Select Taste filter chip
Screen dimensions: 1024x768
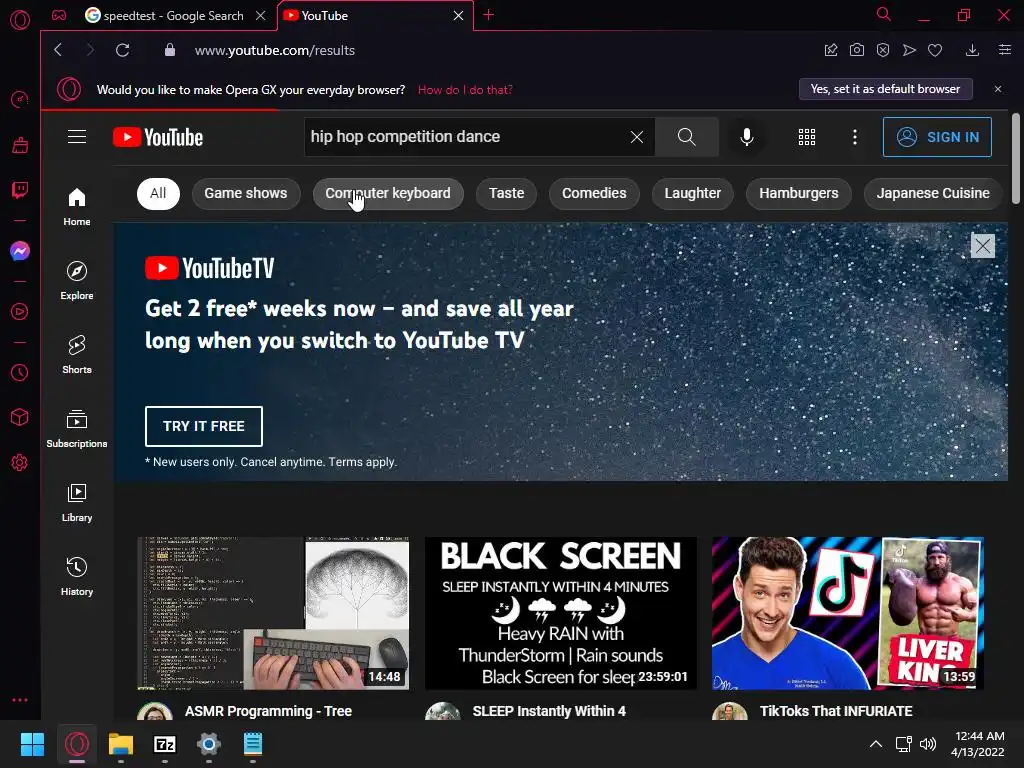click(x=507, y=193)
